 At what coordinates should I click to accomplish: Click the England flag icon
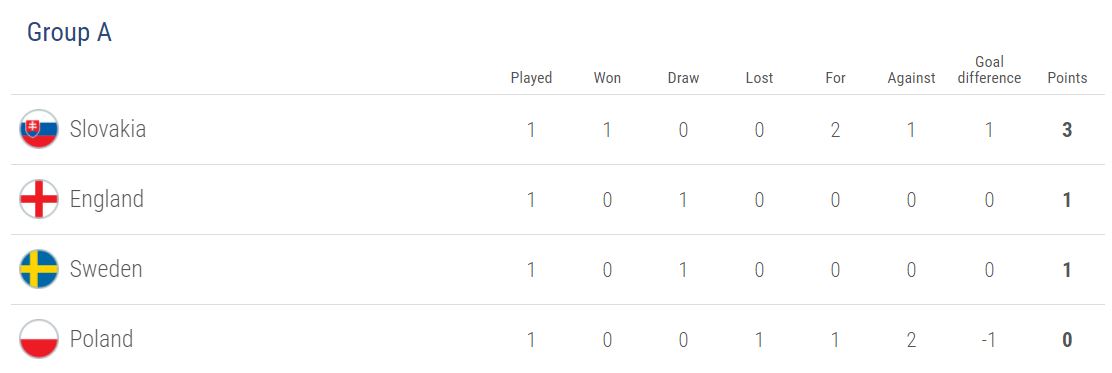pos(39,199)
